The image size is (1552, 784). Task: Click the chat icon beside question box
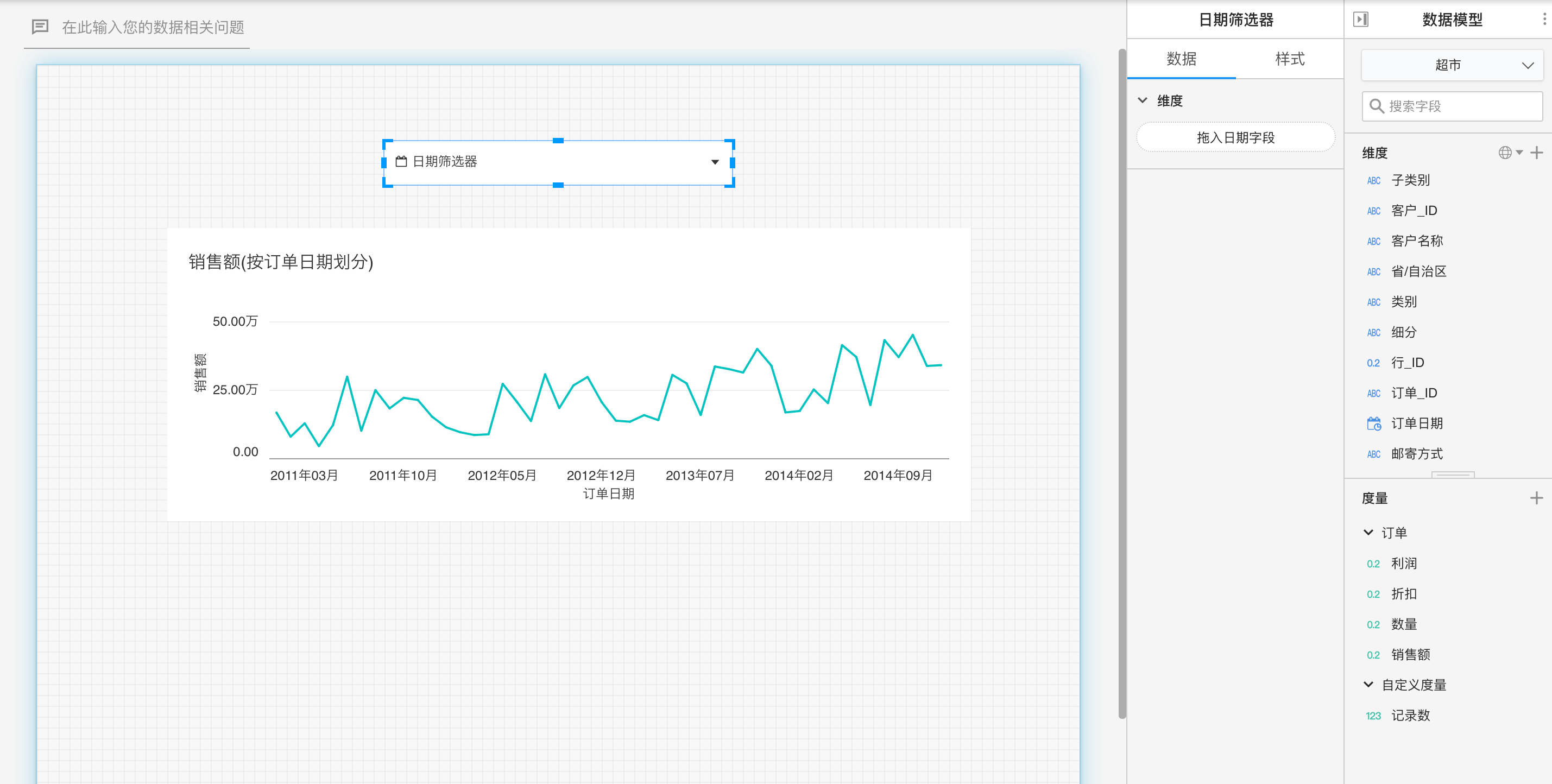(40, 27)
